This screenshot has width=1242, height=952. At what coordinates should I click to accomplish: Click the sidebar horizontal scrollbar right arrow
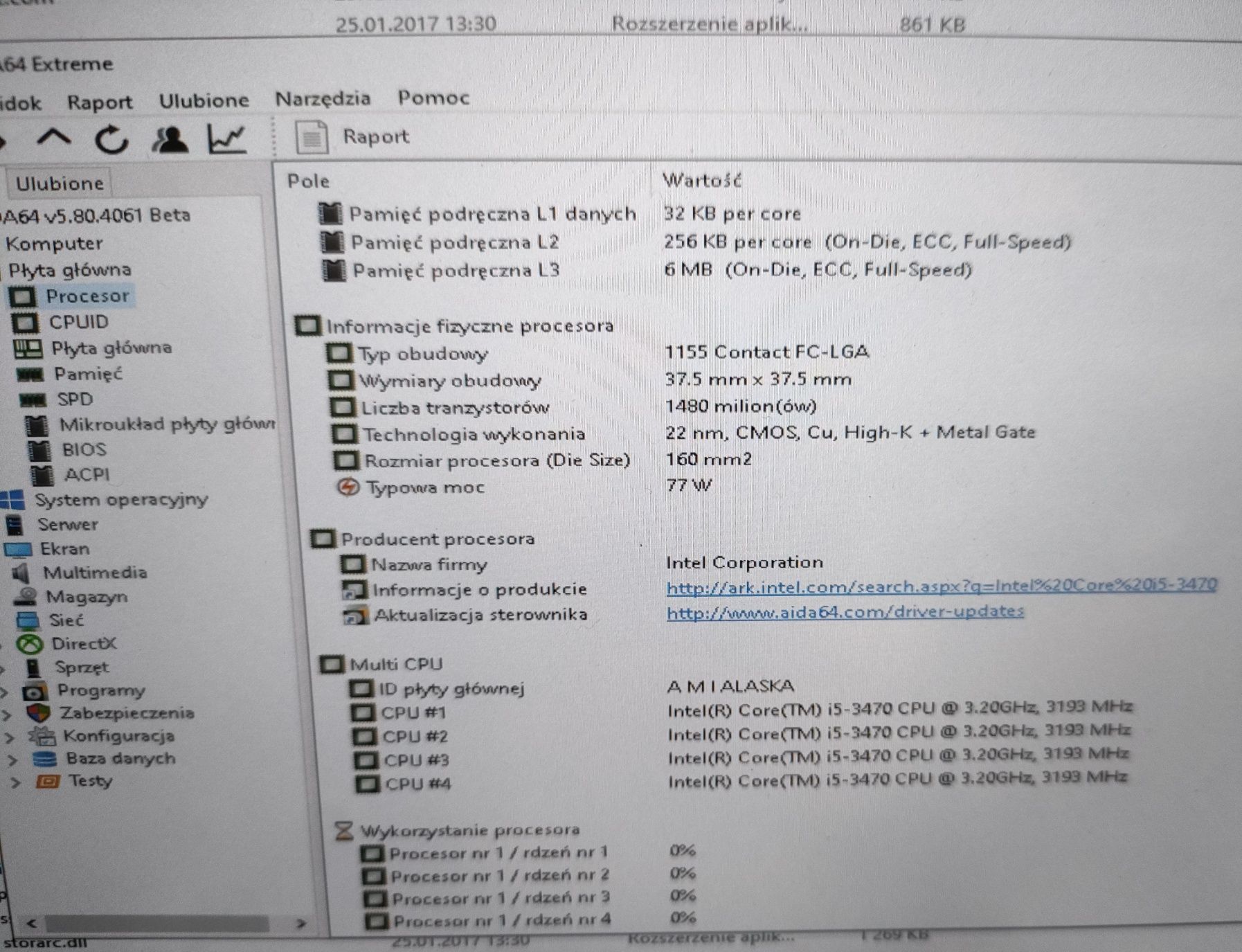coord(300,923)
